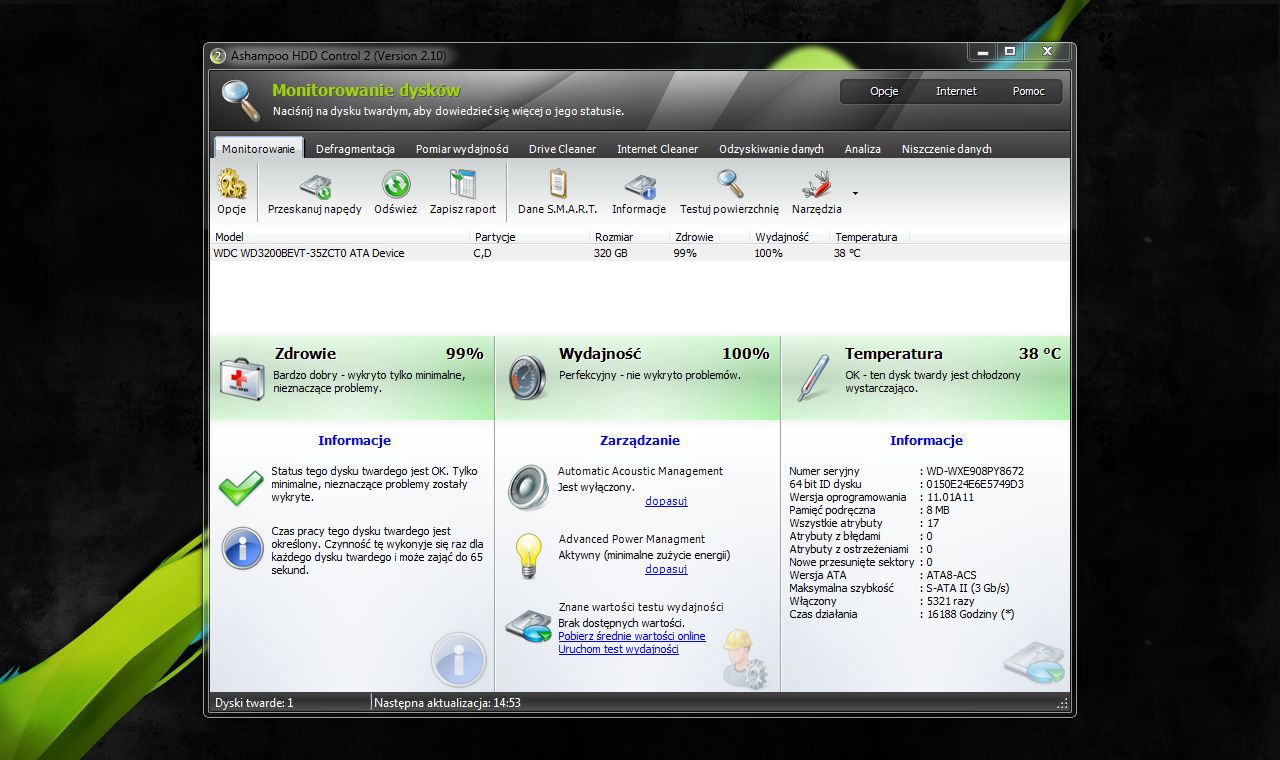Screen dimensions: 1280x760
Task: Sort by the Zdrowie column header
Action: (710, 237)
